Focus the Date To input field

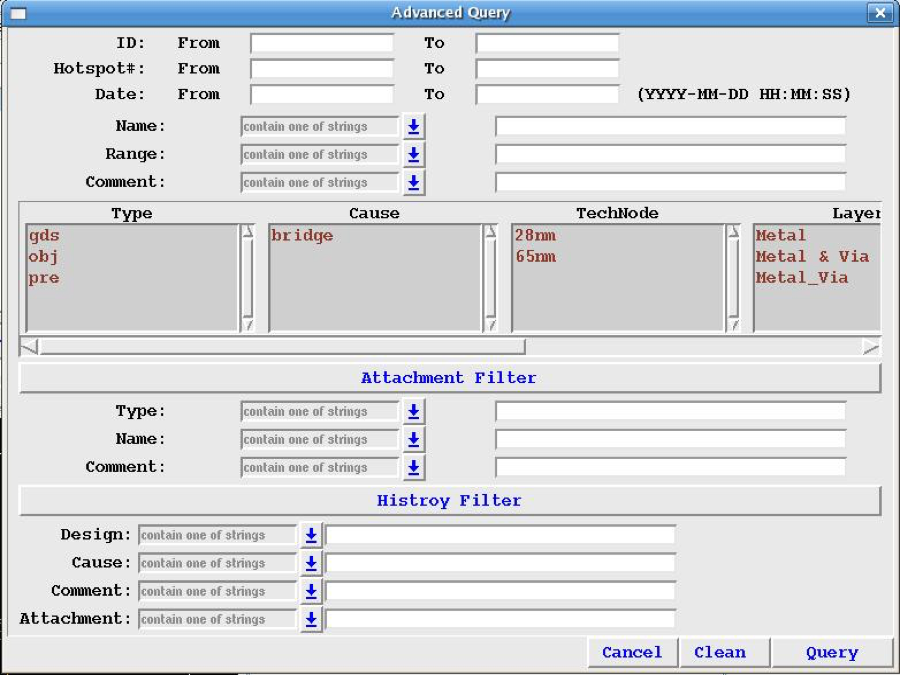pos(547,95)
